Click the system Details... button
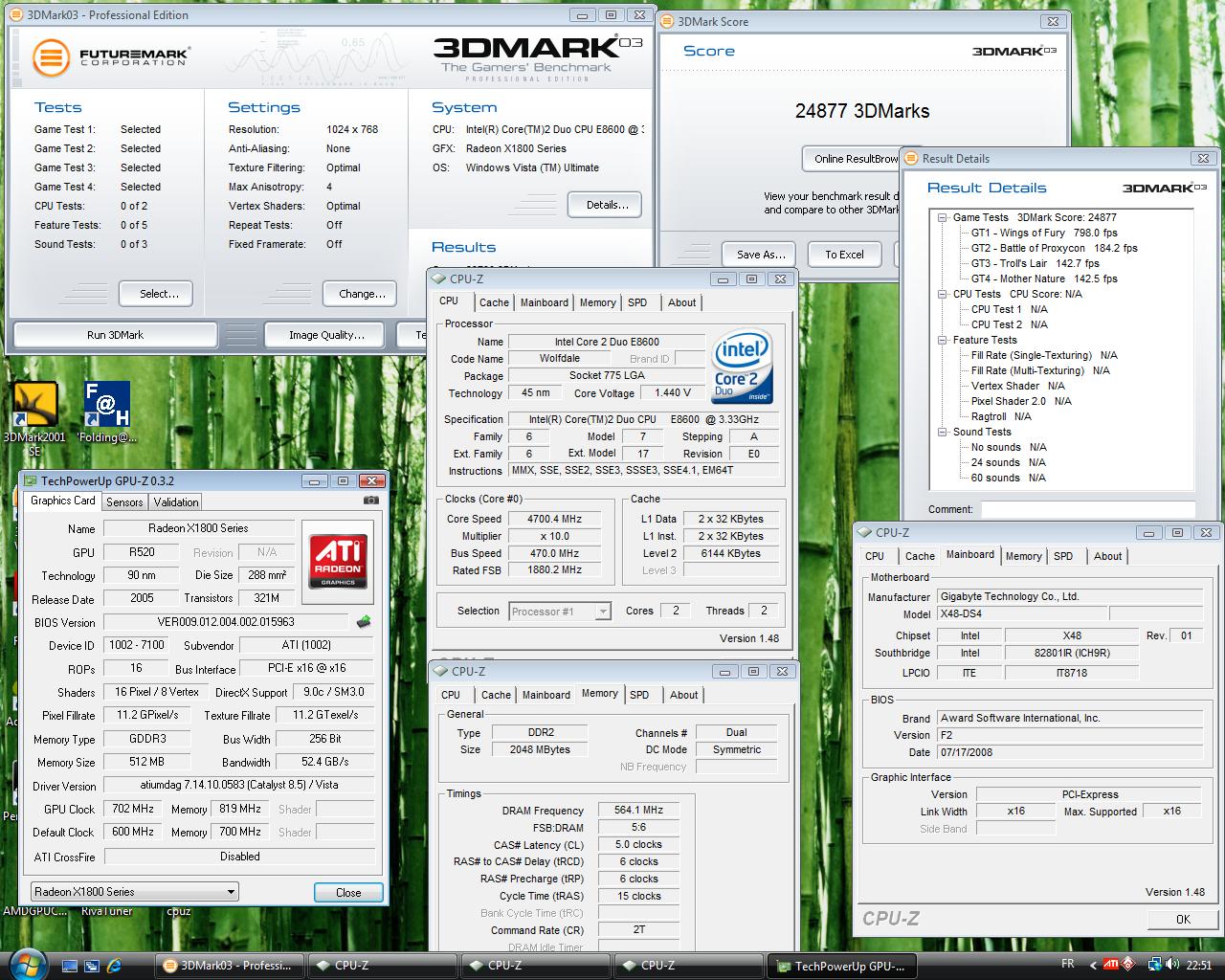Viewport: 1225px width, 980px height. [x=607, y=205]
